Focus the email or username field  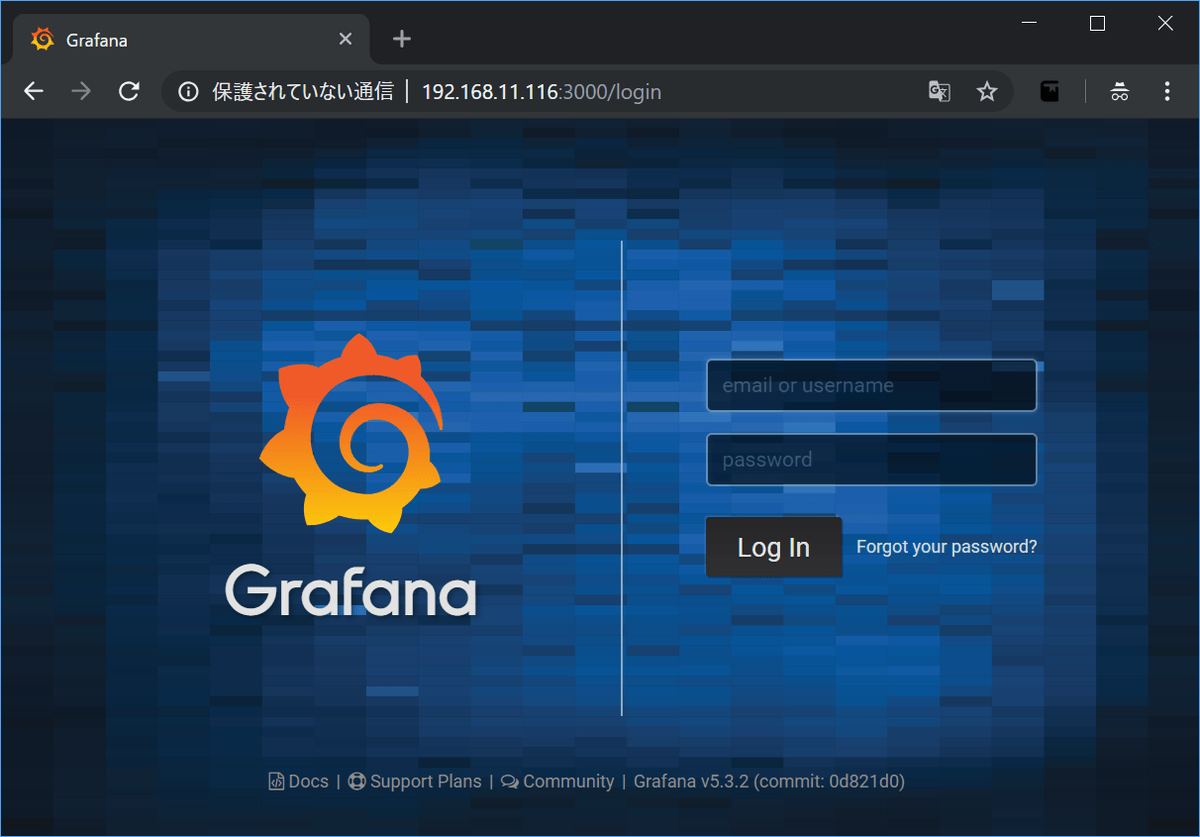point(871,385)
